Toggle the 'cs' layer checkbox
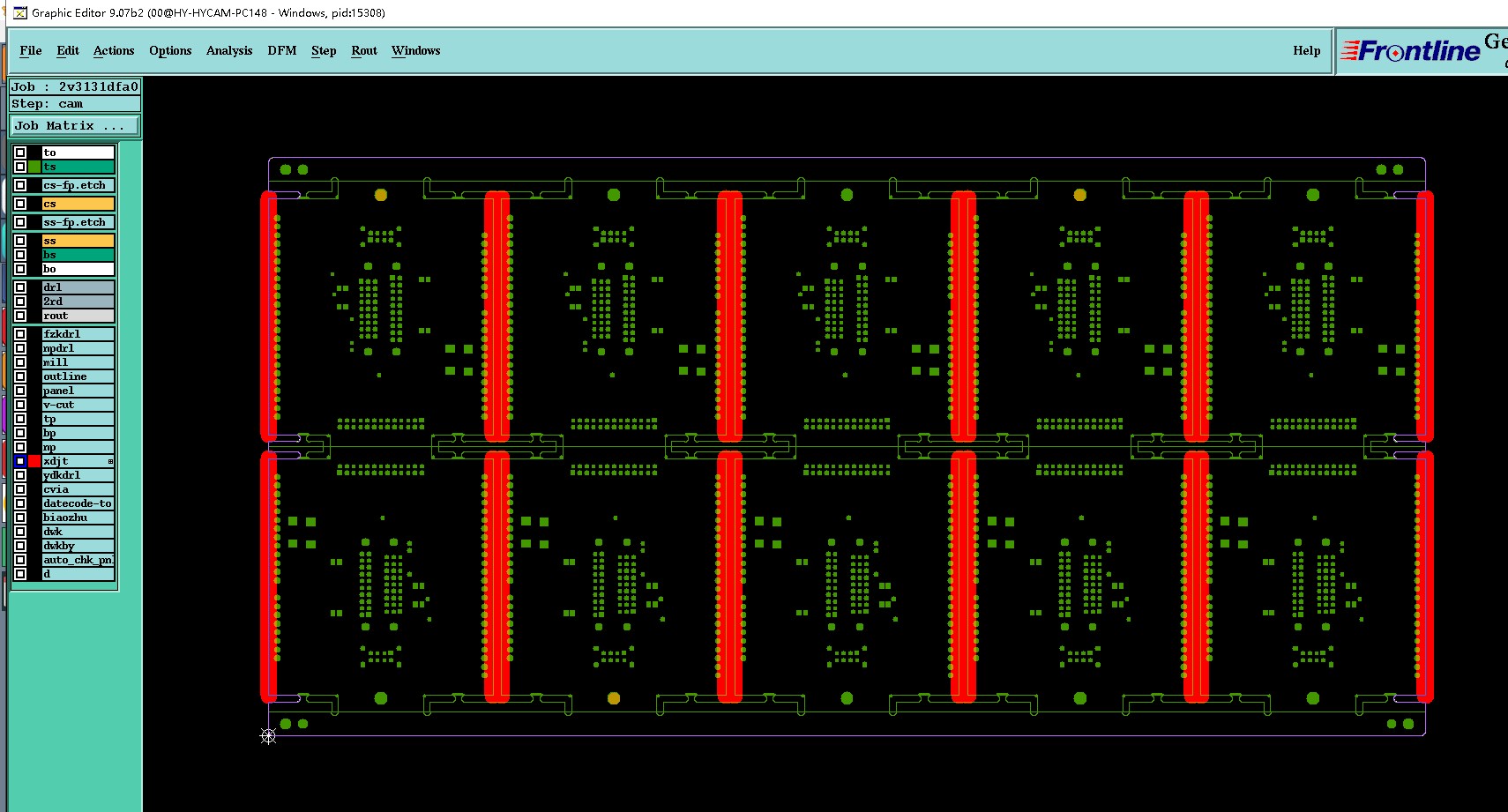 pos(20,204)
